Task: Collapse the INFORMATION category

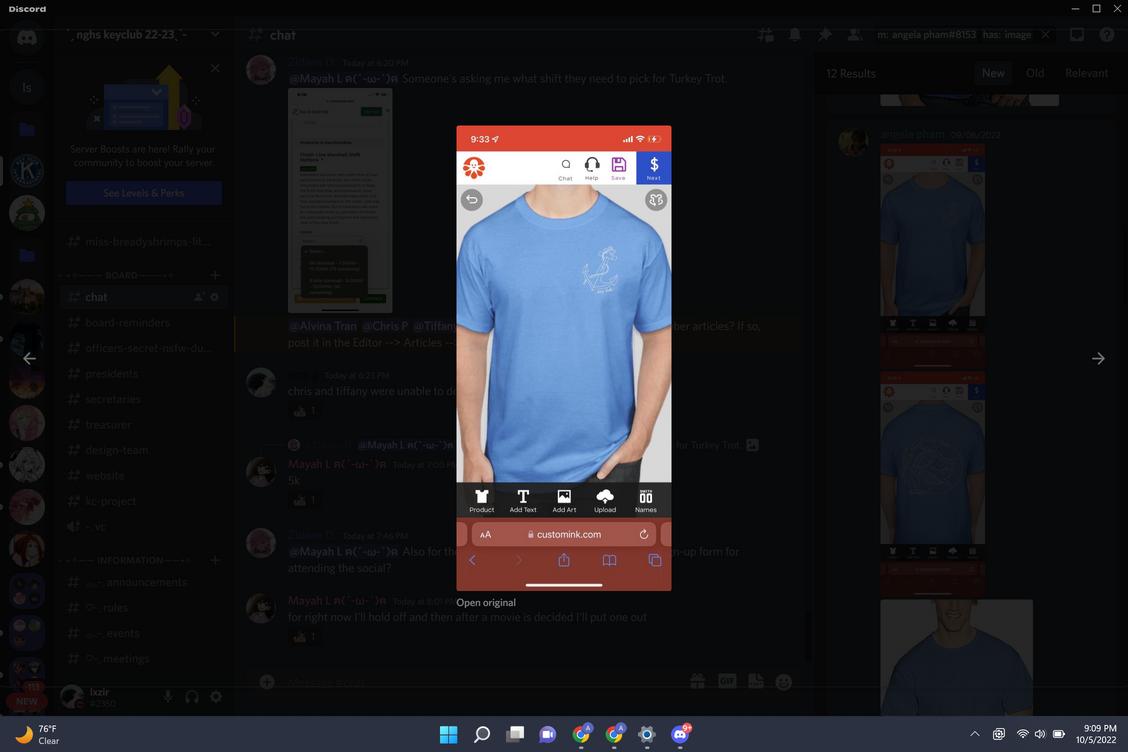Action: [129, 561]
